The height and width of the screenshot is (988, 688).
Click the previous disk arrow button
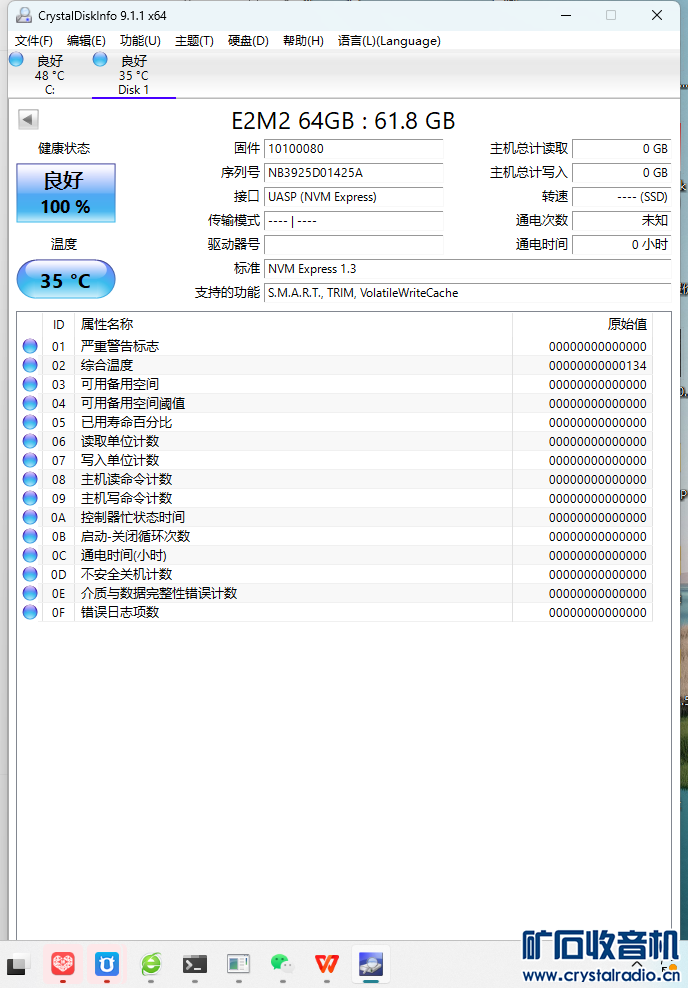point(28,119)
